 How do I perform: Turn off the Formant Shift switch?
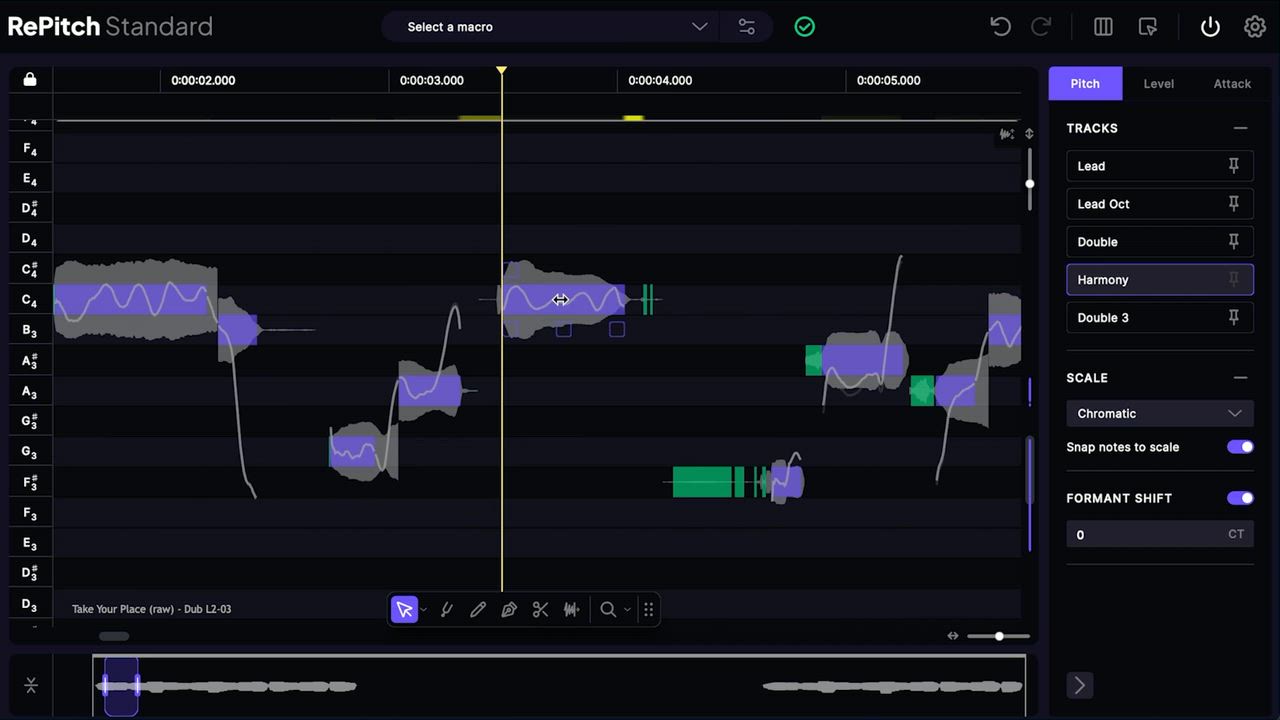coord(1240,498)
